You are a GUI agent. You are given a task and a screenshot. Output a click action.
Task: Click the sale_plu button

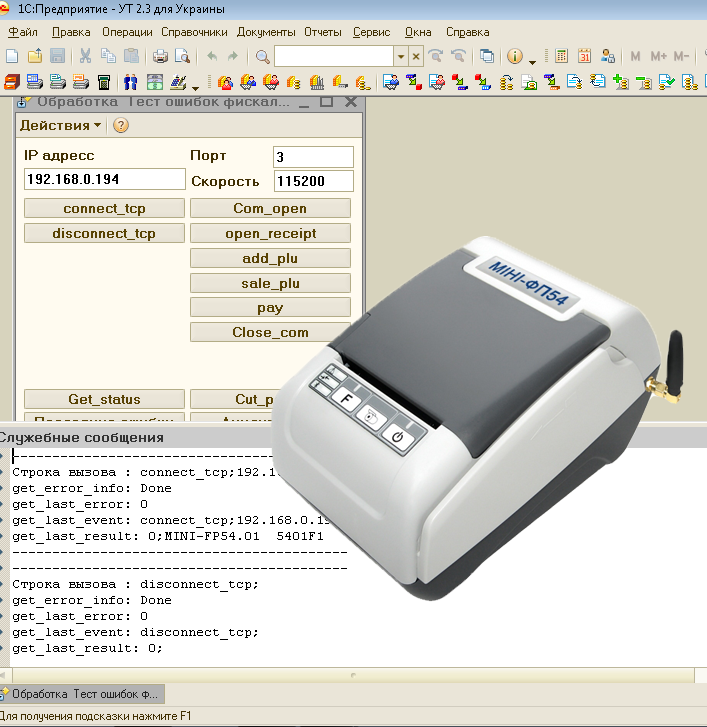[270, 283]
